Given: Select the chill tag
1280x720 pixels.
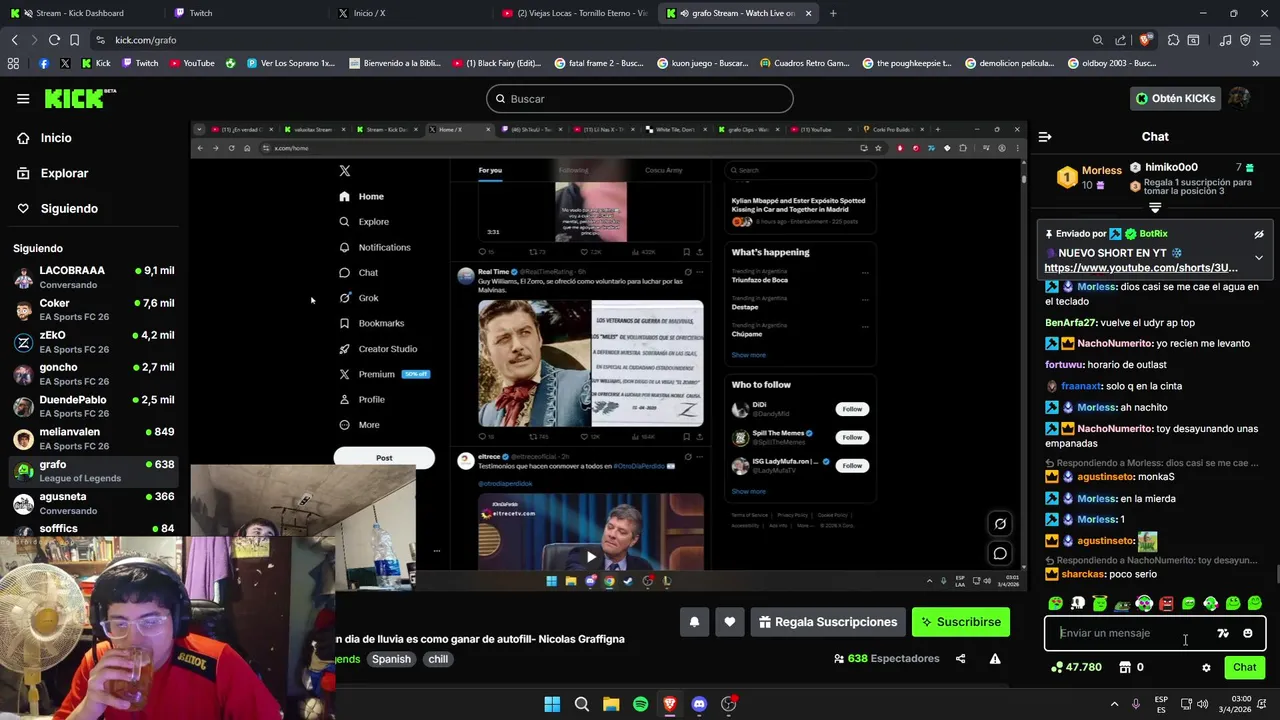Looking at the screenshot, I should coord(438,659).
